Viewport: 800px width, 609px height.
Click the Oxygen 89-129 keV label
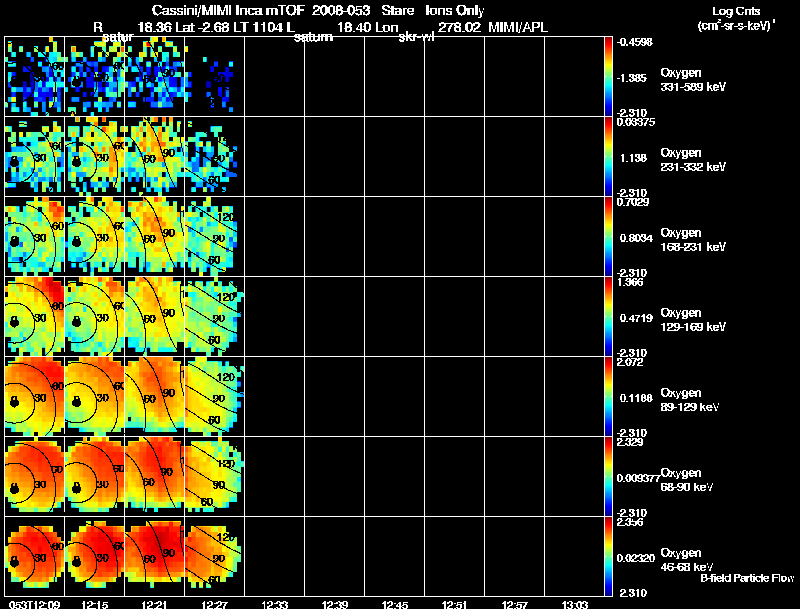690,400
